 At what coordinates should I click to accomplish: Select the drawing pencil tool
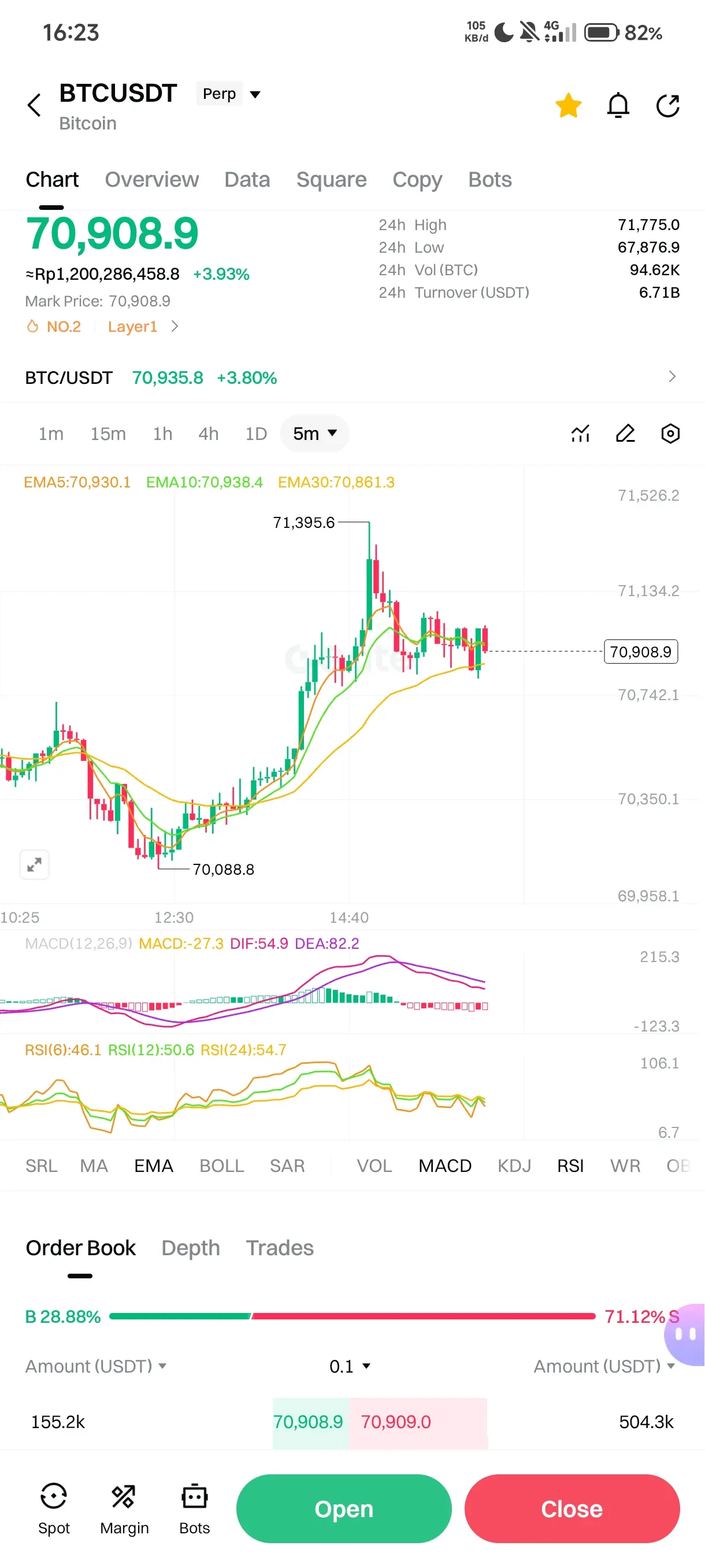click(625, 434)
